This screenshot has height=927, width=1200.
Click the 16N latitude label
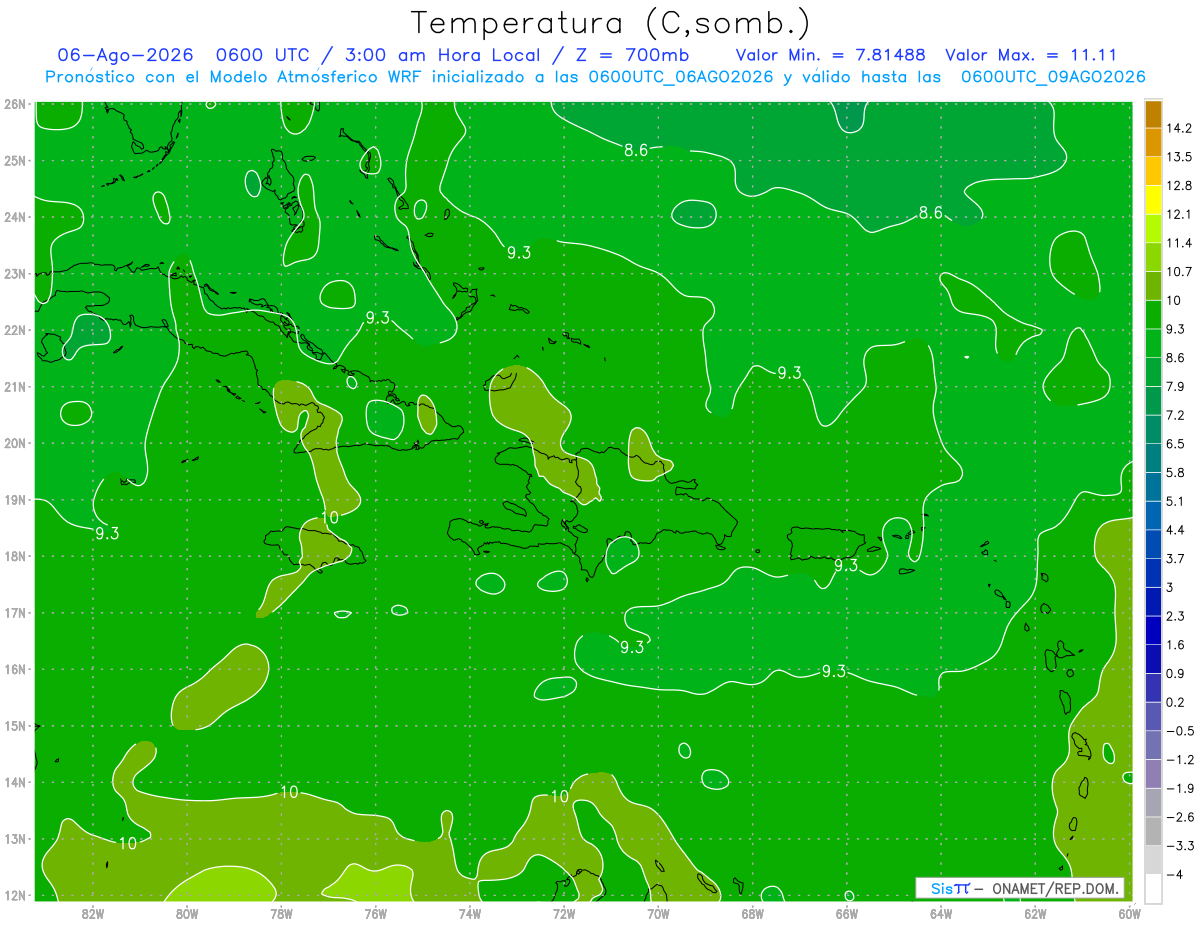click(x=14, y=669)
